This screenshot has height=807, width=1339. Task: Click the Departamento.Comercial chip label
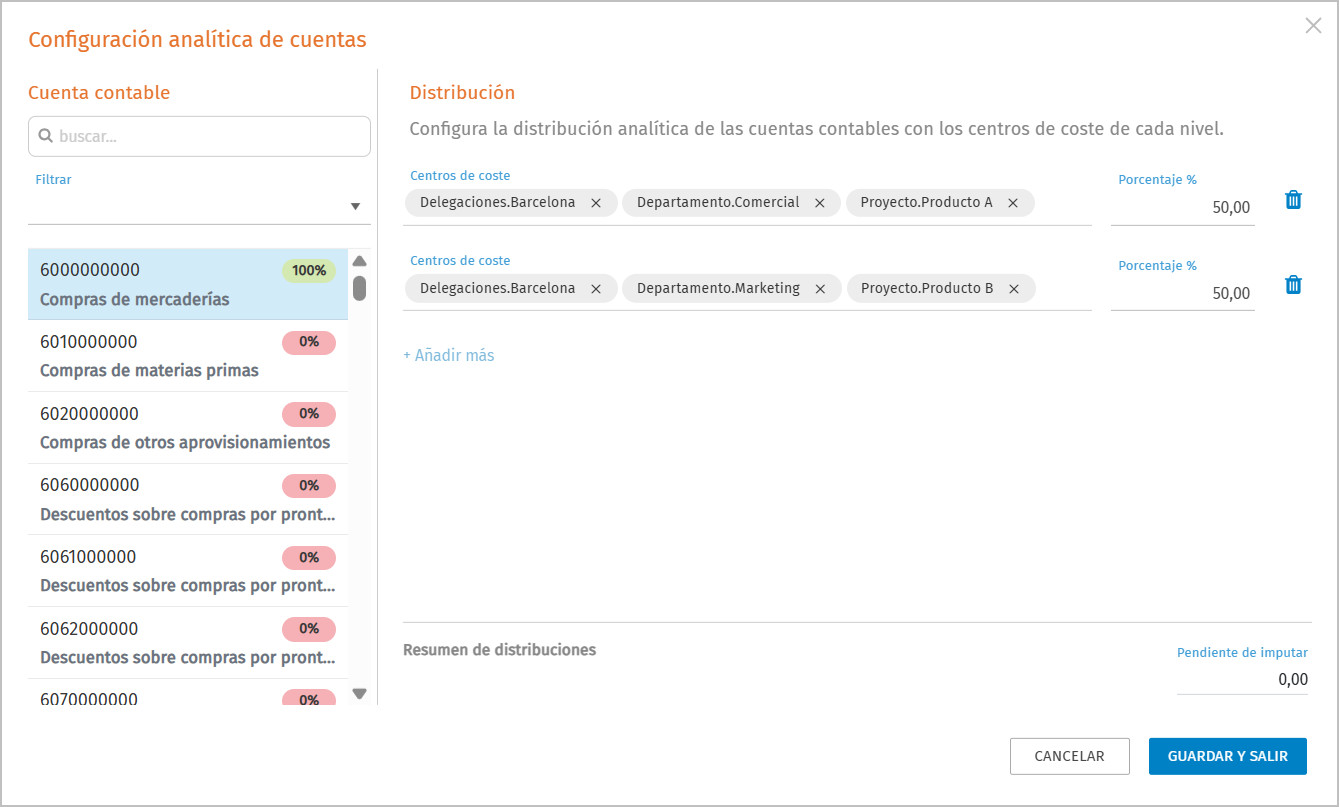click(718, 202)
